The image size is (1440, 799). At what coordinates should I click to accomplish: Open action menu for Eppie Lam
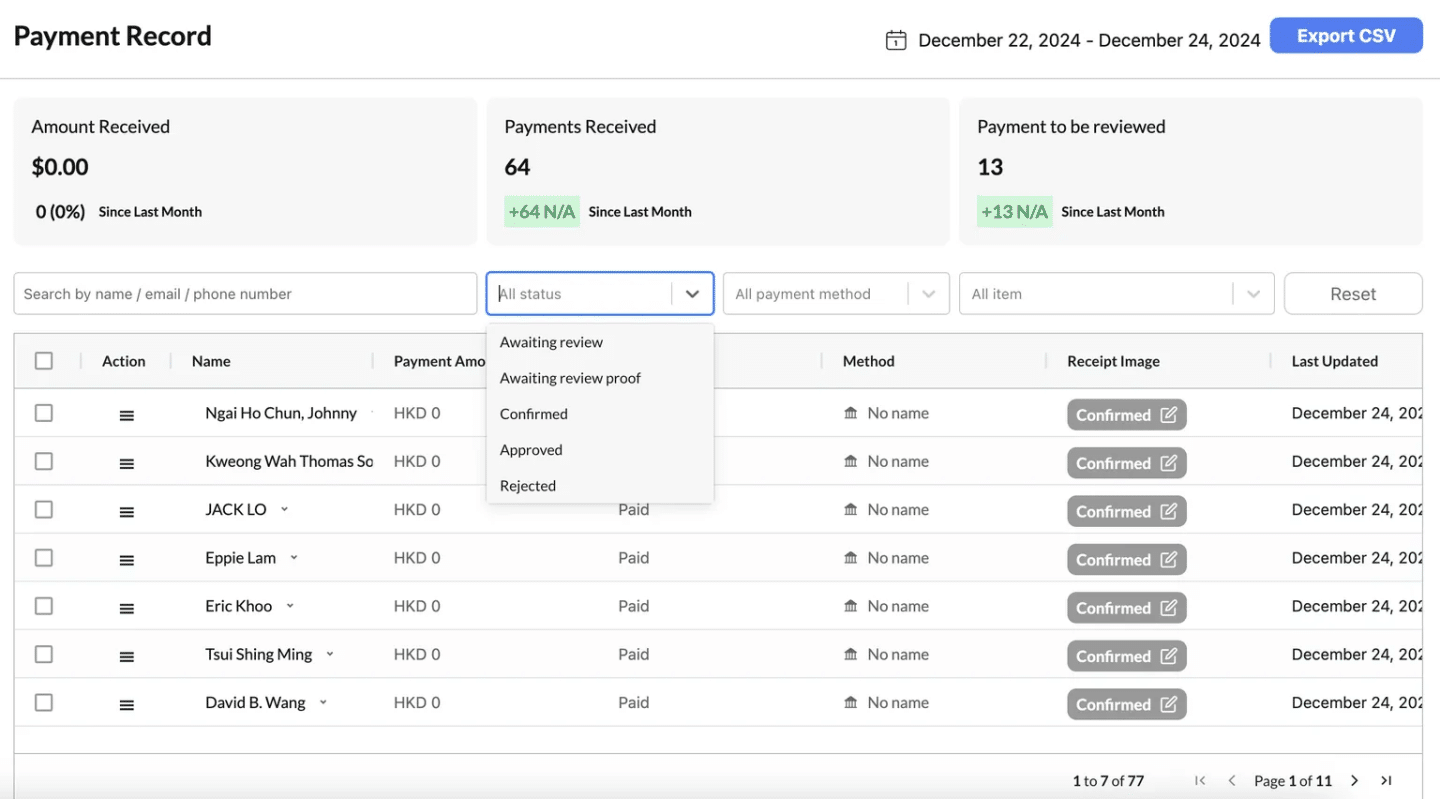coord(127,560)
